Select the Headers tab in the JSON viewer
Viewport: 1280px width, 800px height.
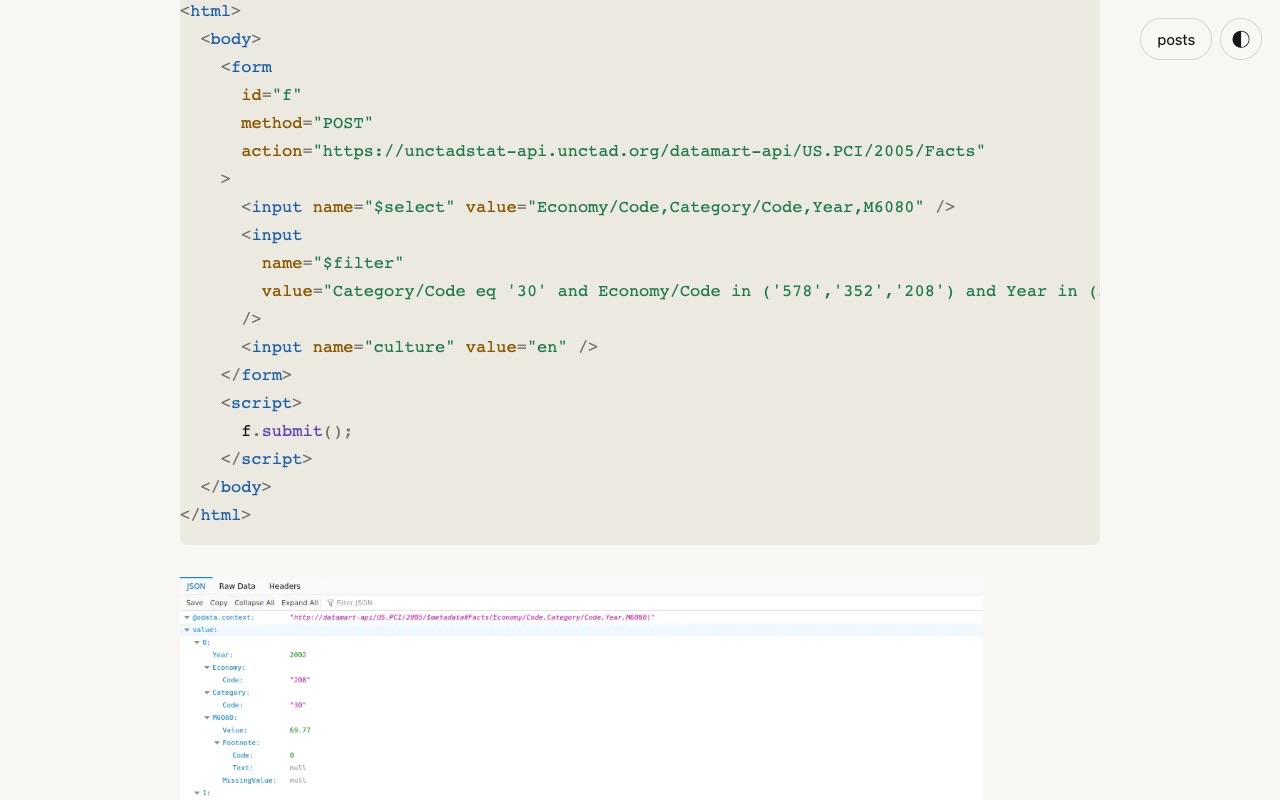tap(285, 586)
